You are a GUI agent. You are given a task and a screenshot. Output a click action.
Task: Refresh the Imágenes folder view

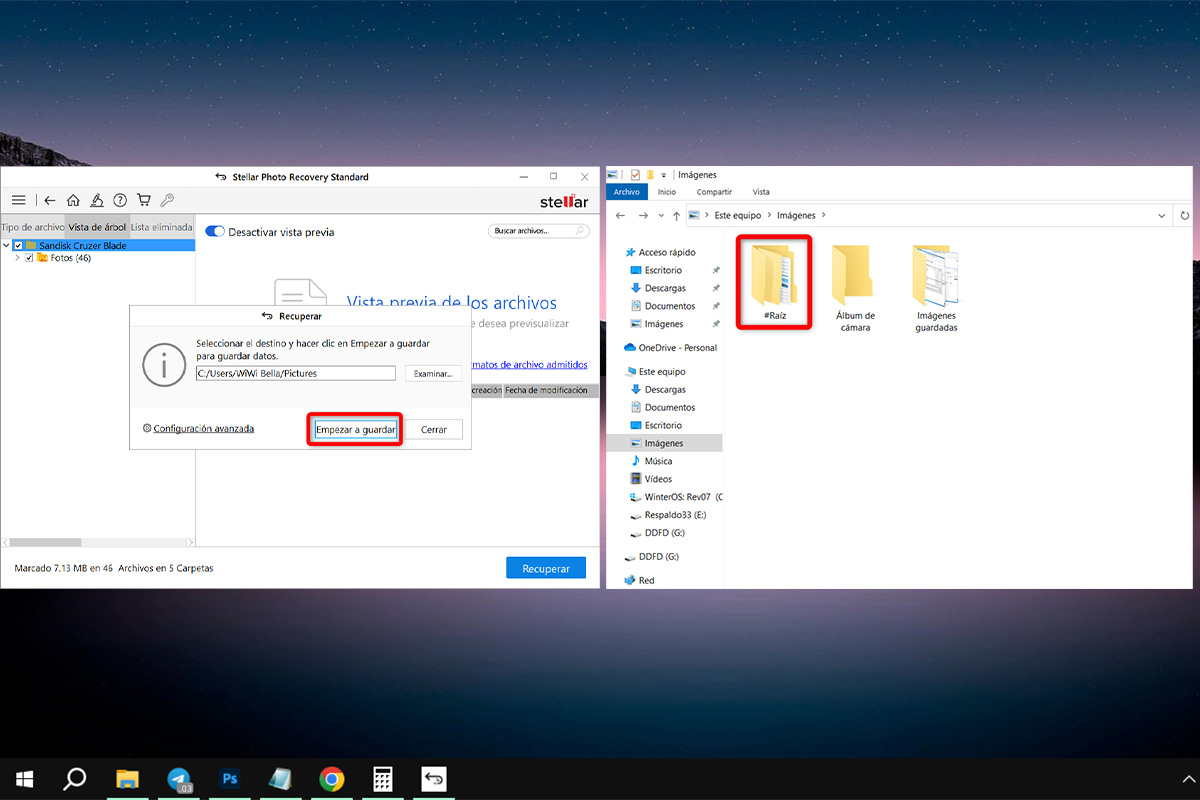click(1185, 215)
